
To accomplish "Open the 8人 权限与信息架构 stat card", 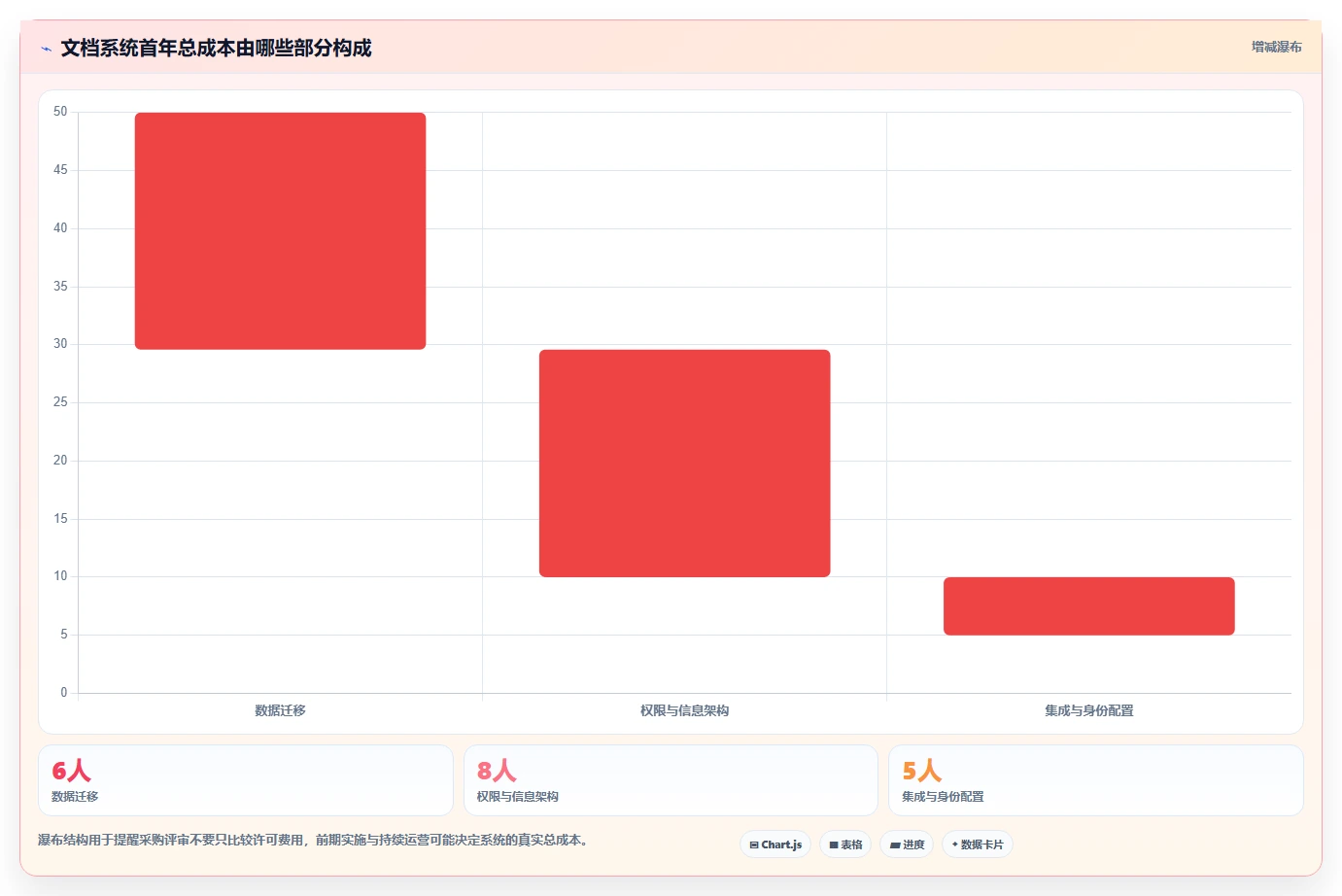I will (671, 780).
